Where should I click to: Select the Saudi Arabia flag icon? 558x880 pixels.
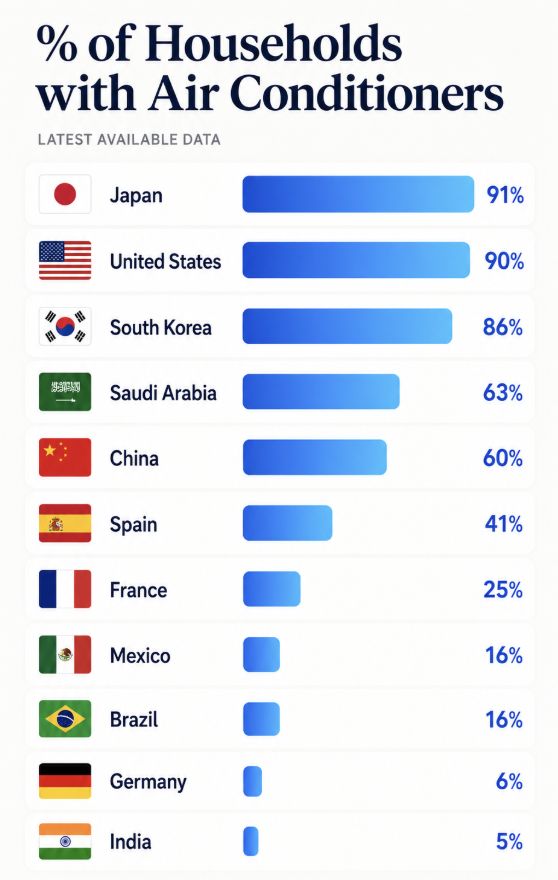65,392
